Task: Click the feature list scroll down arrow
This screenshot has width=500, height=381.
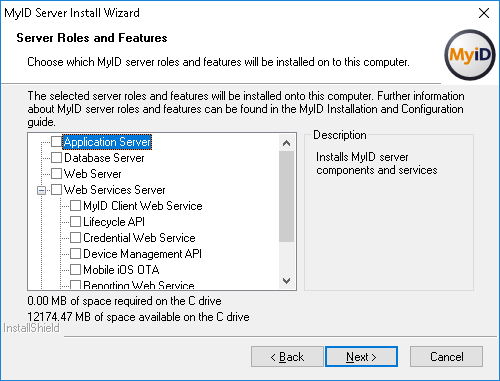Action: pos(286,281)
